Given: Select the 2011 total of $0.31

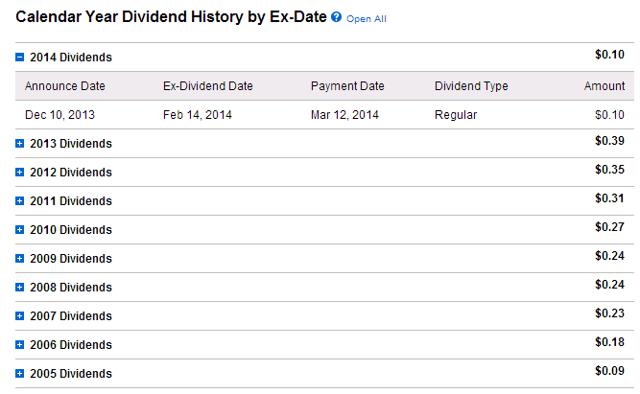Looking at the screenshot, I should [x=609, y=198].
